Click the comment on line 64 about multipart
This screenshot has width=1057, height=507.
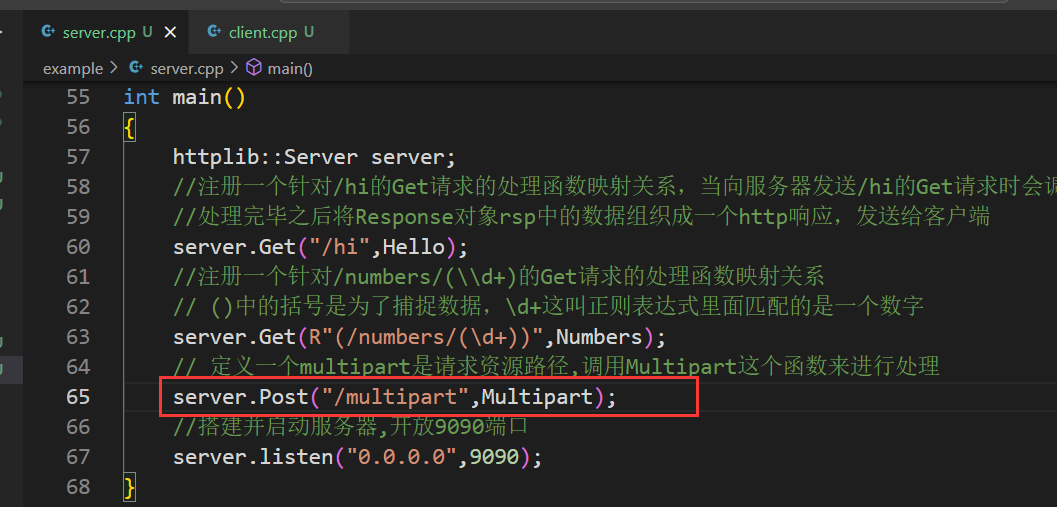(556, 367)
